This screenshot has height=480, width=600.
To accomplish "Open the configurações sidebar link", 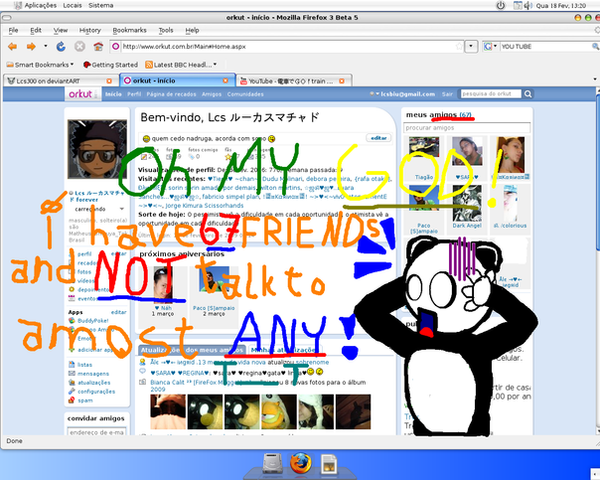I will point(96,391).
